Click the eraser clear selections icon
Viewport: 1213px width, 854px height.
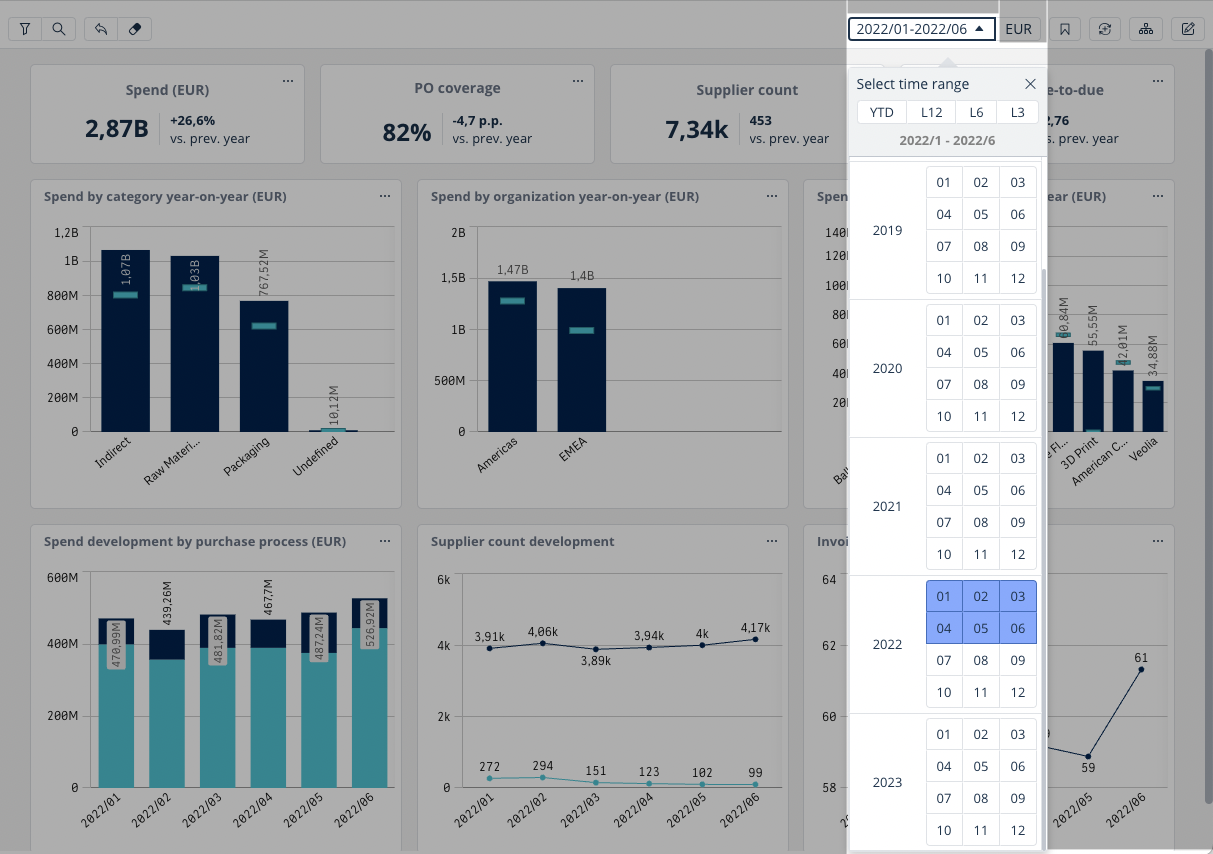tap(134, 29)
